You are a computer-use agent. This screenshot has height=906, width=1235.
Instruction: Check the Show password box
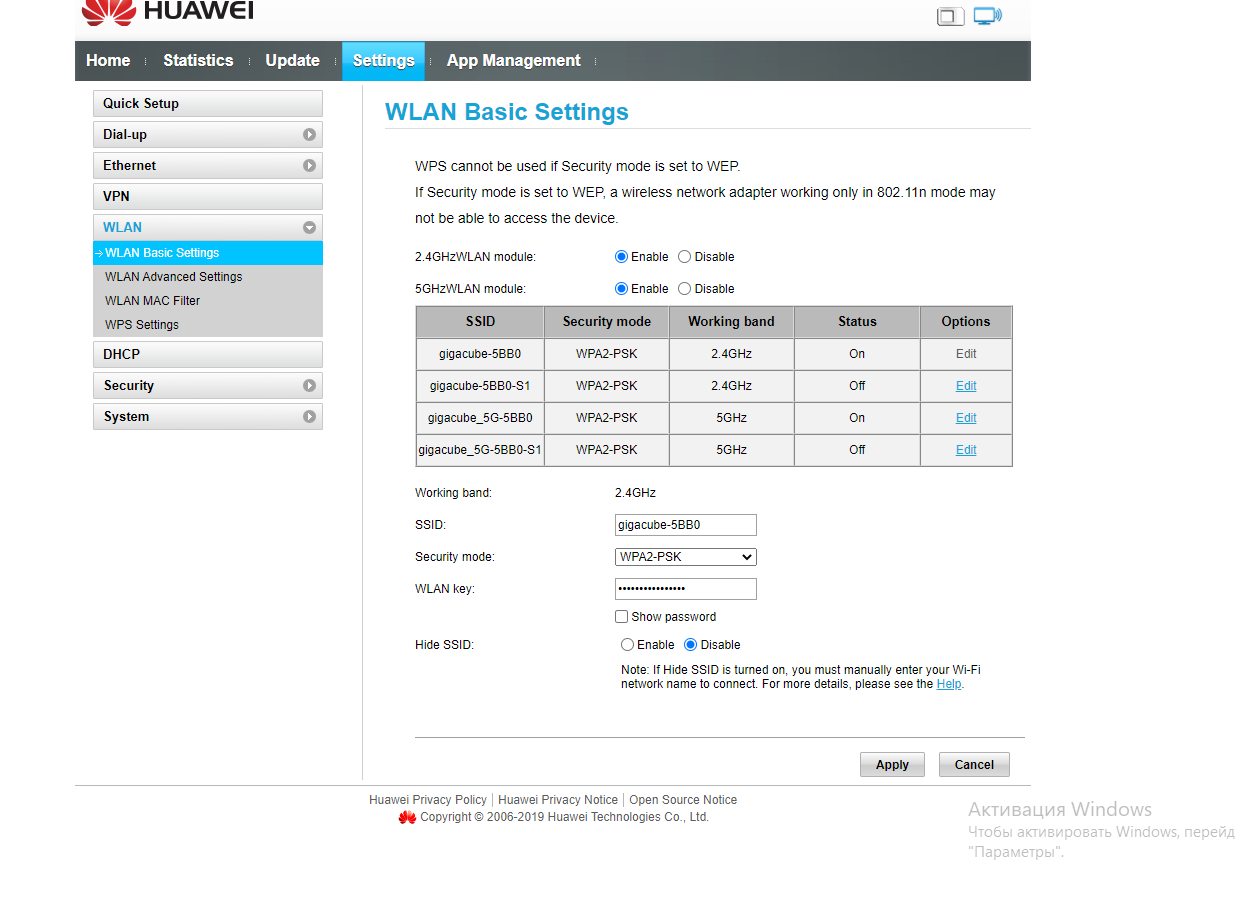click(622, 617)
